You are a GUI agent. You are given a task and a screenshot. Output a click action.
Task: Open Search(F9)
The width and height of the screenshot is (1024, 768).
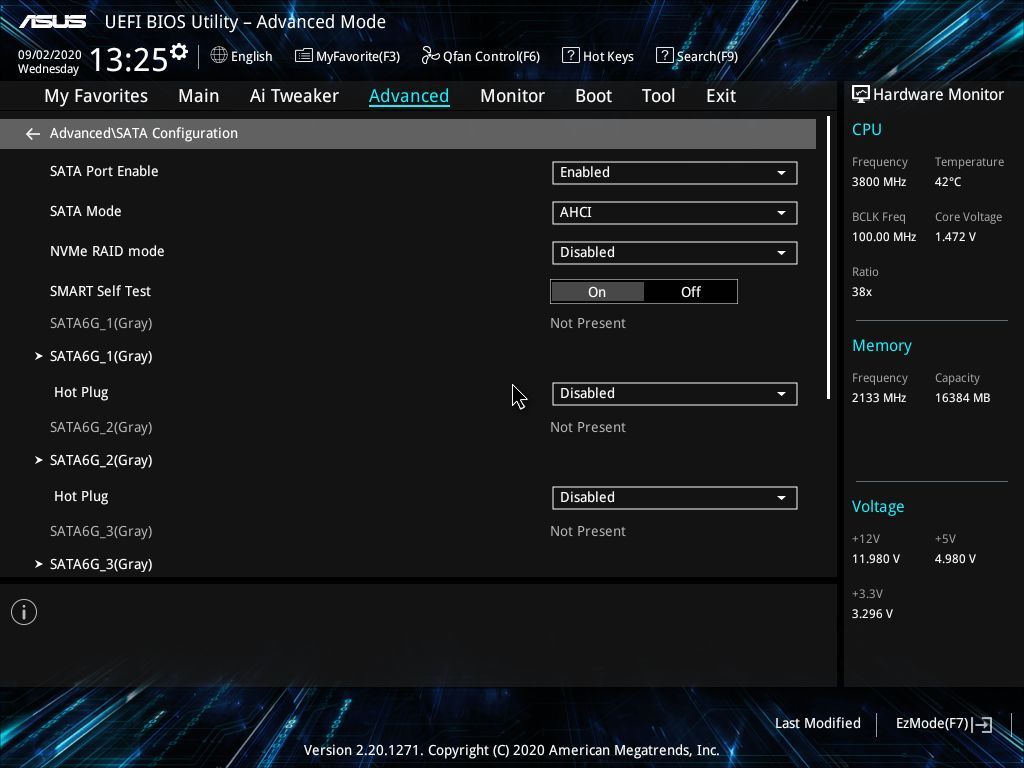pos(697,56)
